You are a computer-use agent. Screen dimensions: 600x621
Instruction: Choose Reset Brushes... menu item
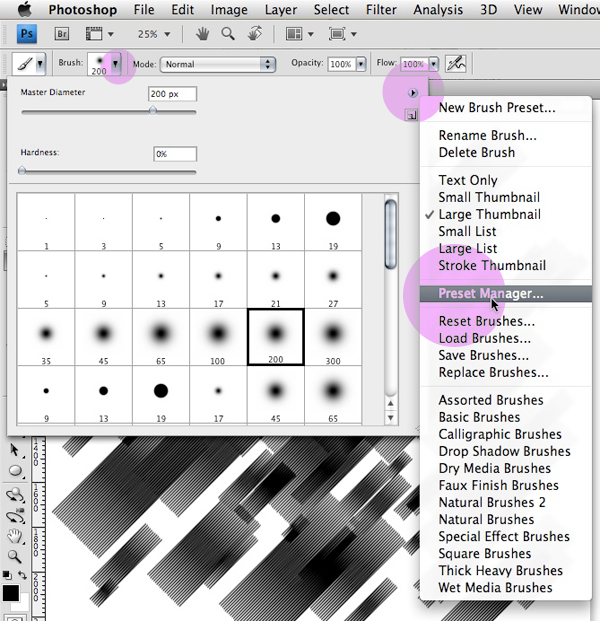coord(506,321)
